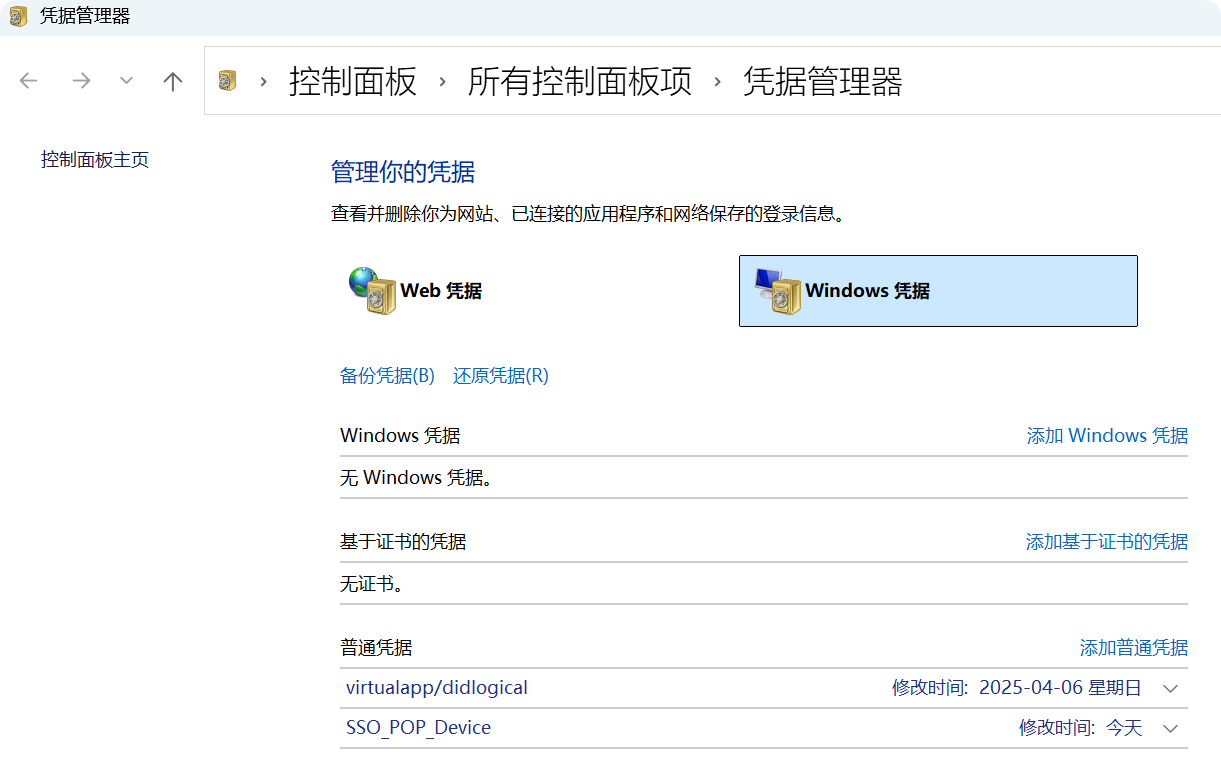1221x767 pixels.
Task: Expand chevron after 所有控制面板项 breadcrumb
Action: coord(717,81)
